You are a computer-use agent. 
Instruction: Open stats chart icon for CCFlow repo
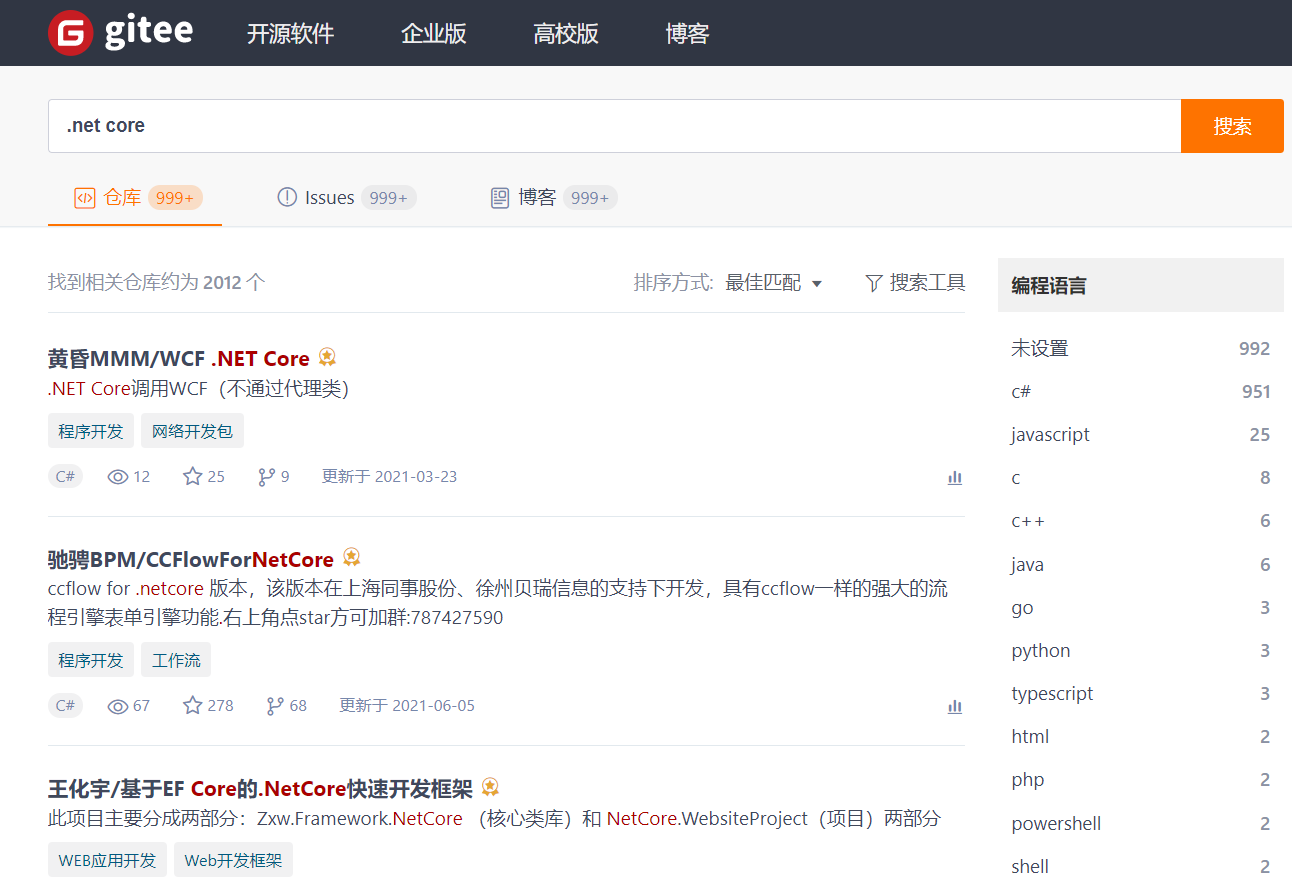pos(955,707)
